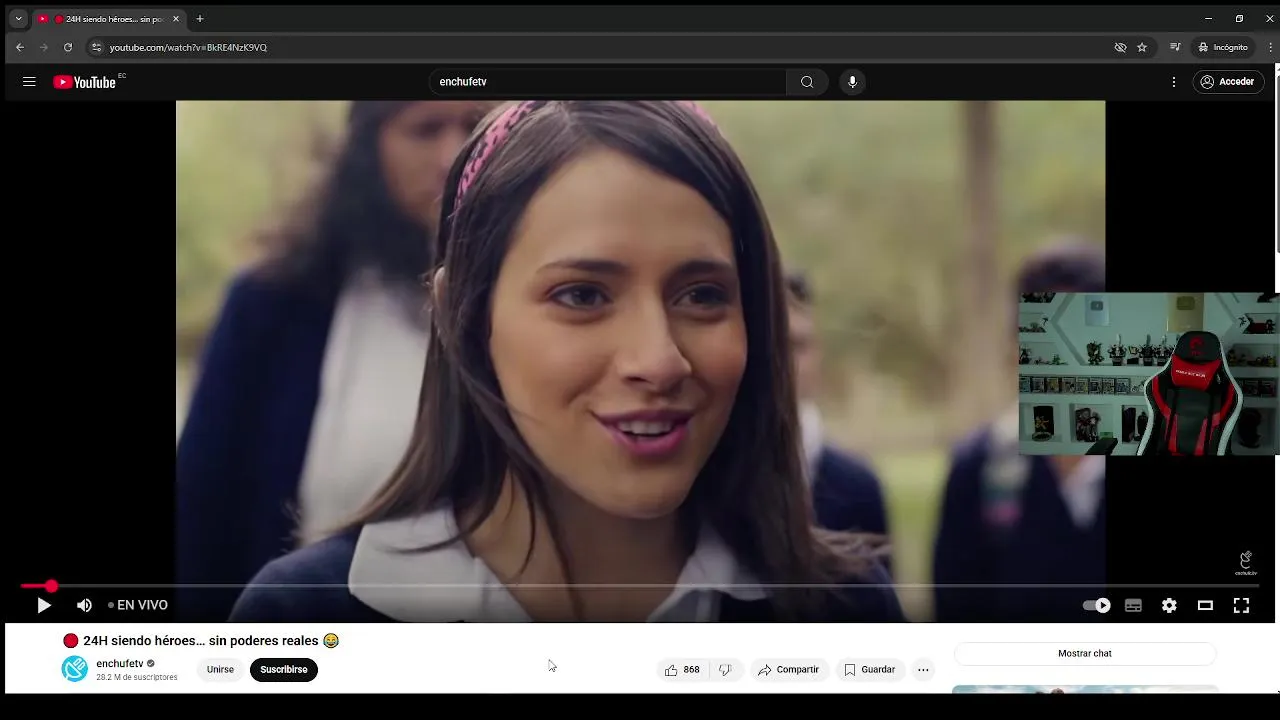1280x720 pixels.
Task: Click the Compartir share button
Action: pos(789,670)
